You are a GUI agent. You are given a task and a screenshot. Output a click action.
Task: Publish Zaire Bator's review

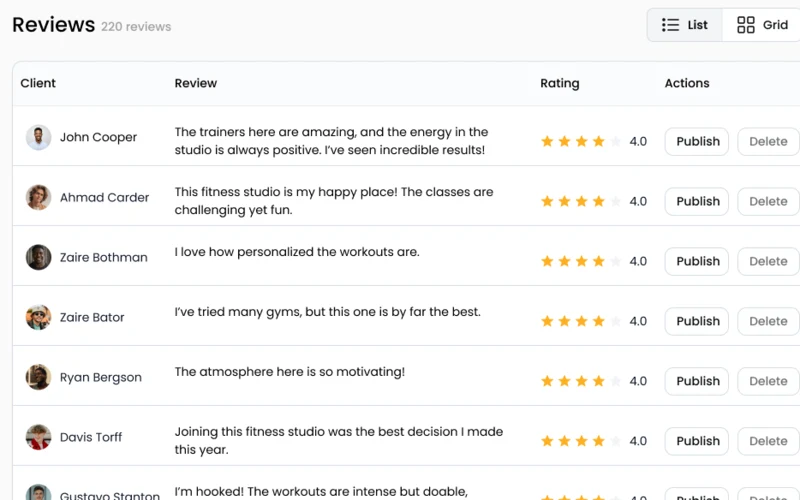[697, 321]
